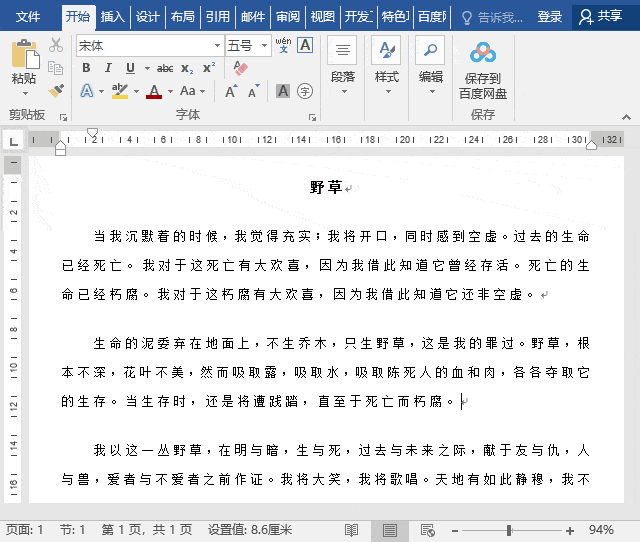Click the Cut scissors icon

(x=56, y=46)
